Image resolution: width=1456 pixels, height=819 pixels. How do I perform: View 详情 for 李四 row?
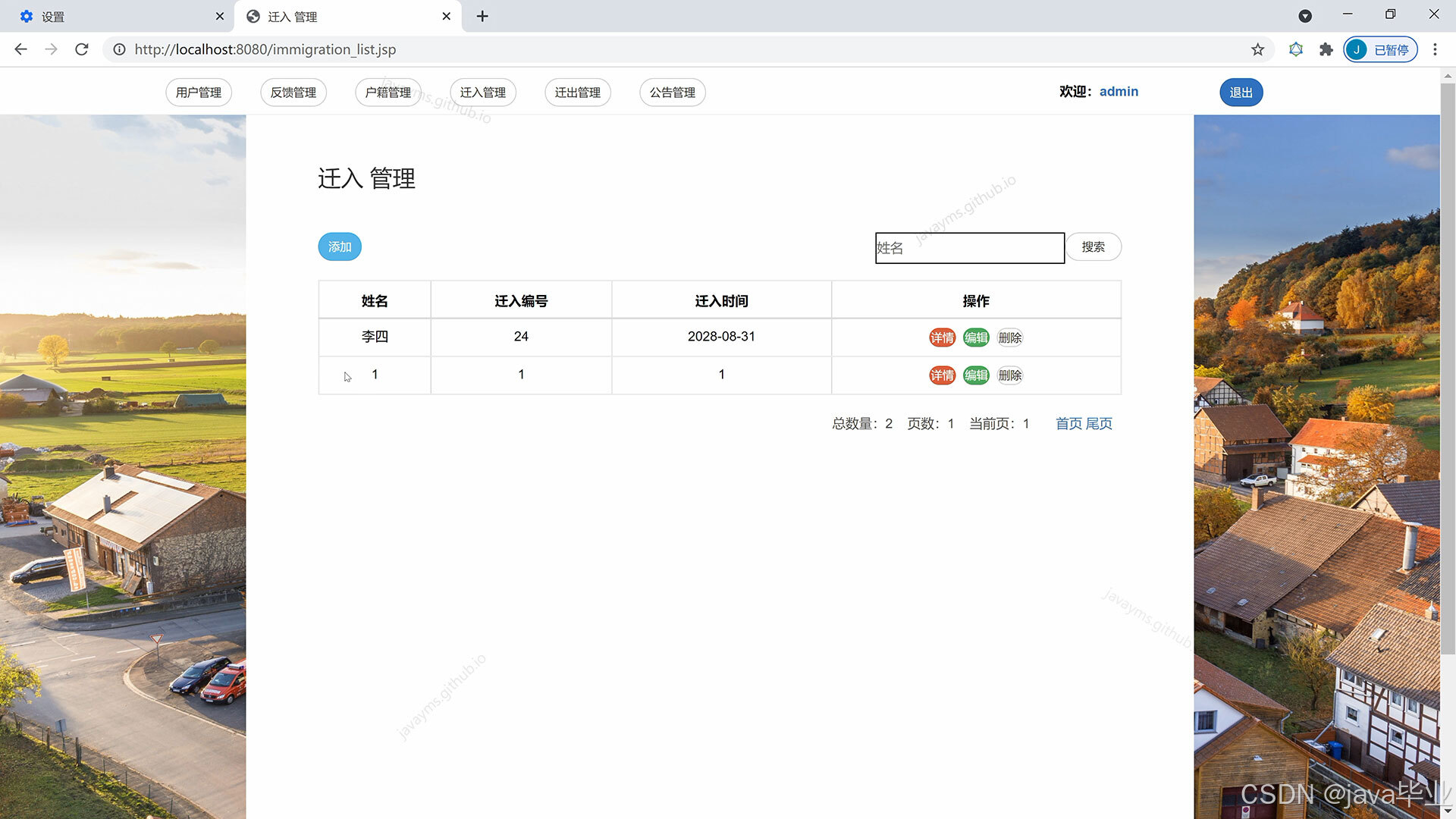pos(943,337)
